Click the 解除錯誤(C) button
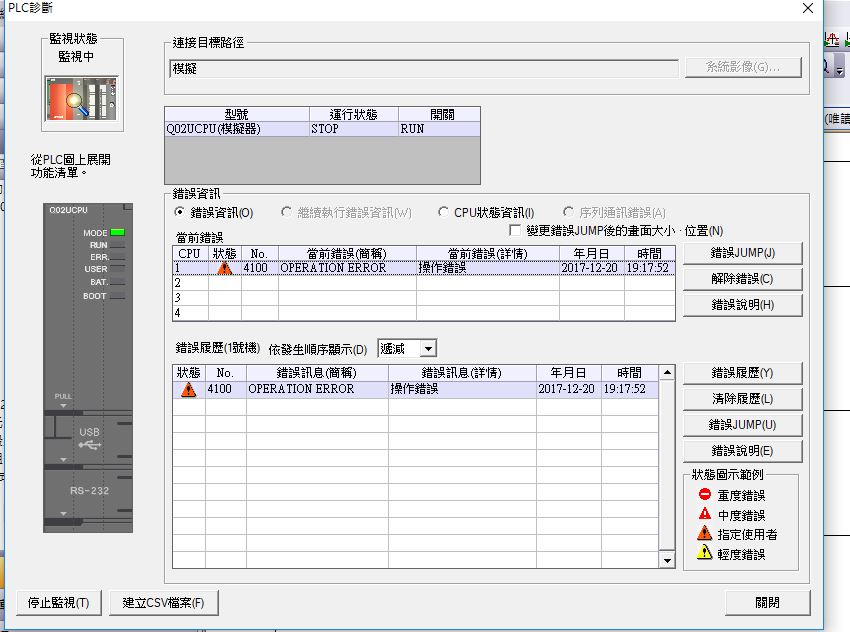Viewport: 850px width, 632px height. (x=742, y=279)
